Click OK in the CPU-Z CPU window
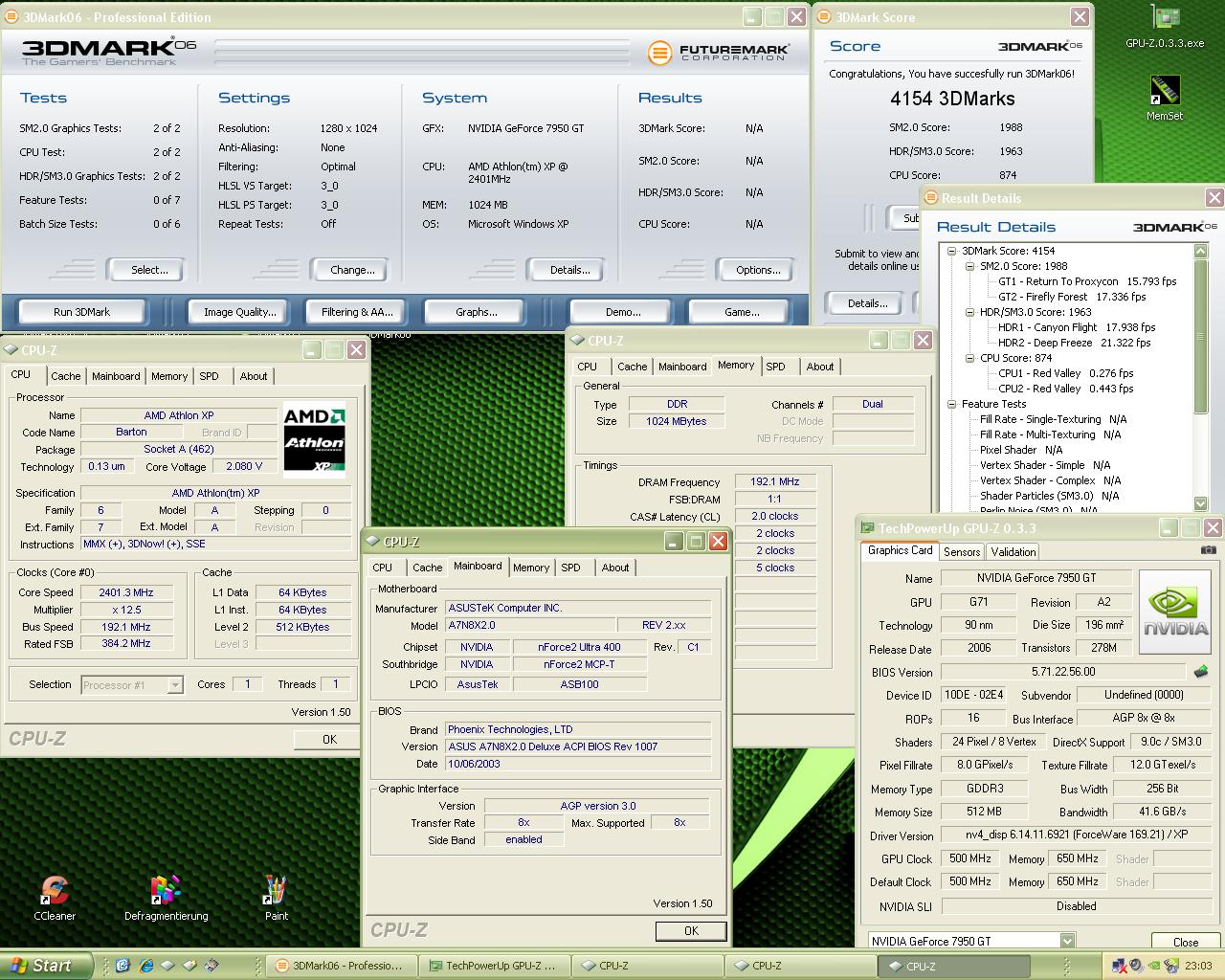 tap(329, 739)
